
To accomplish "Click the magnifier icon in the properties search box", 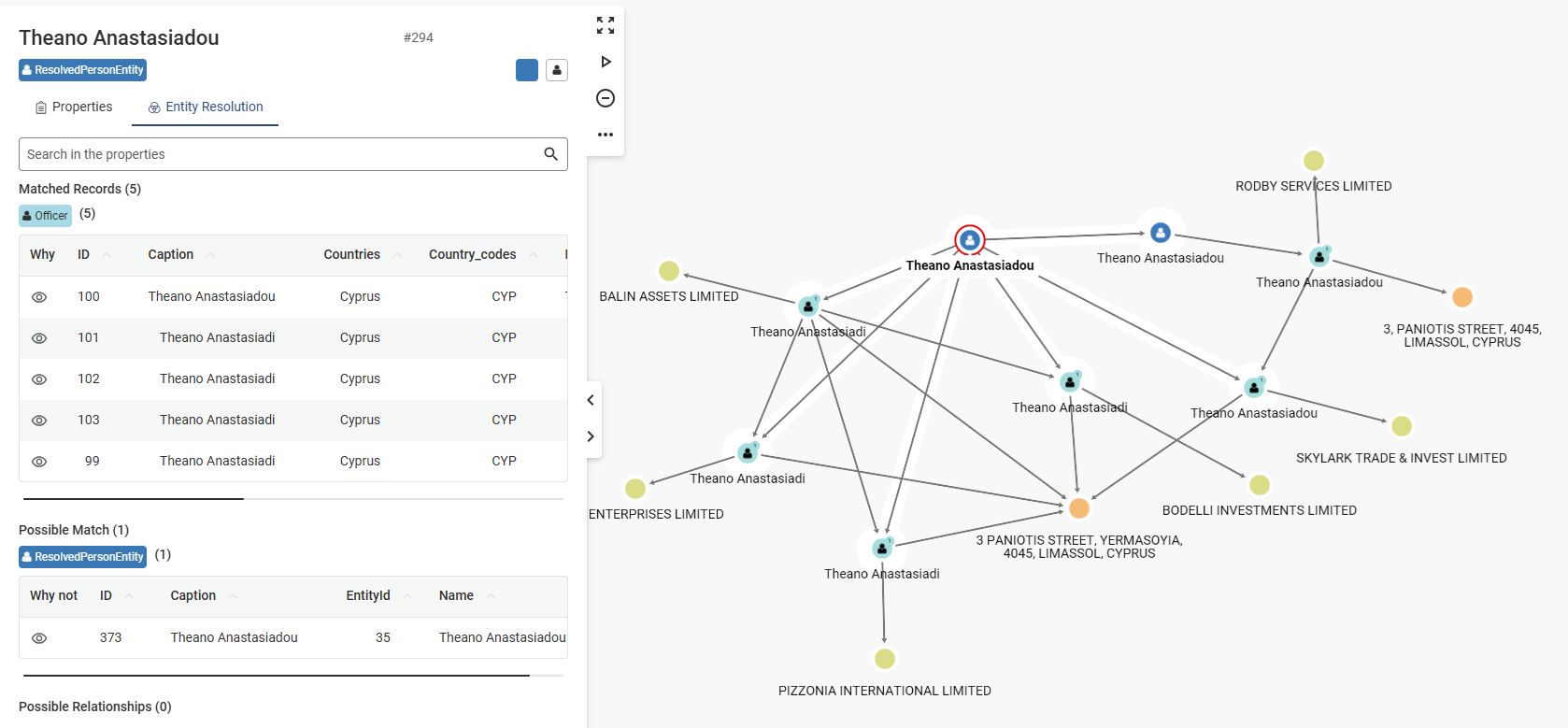I will click(550, 154).
